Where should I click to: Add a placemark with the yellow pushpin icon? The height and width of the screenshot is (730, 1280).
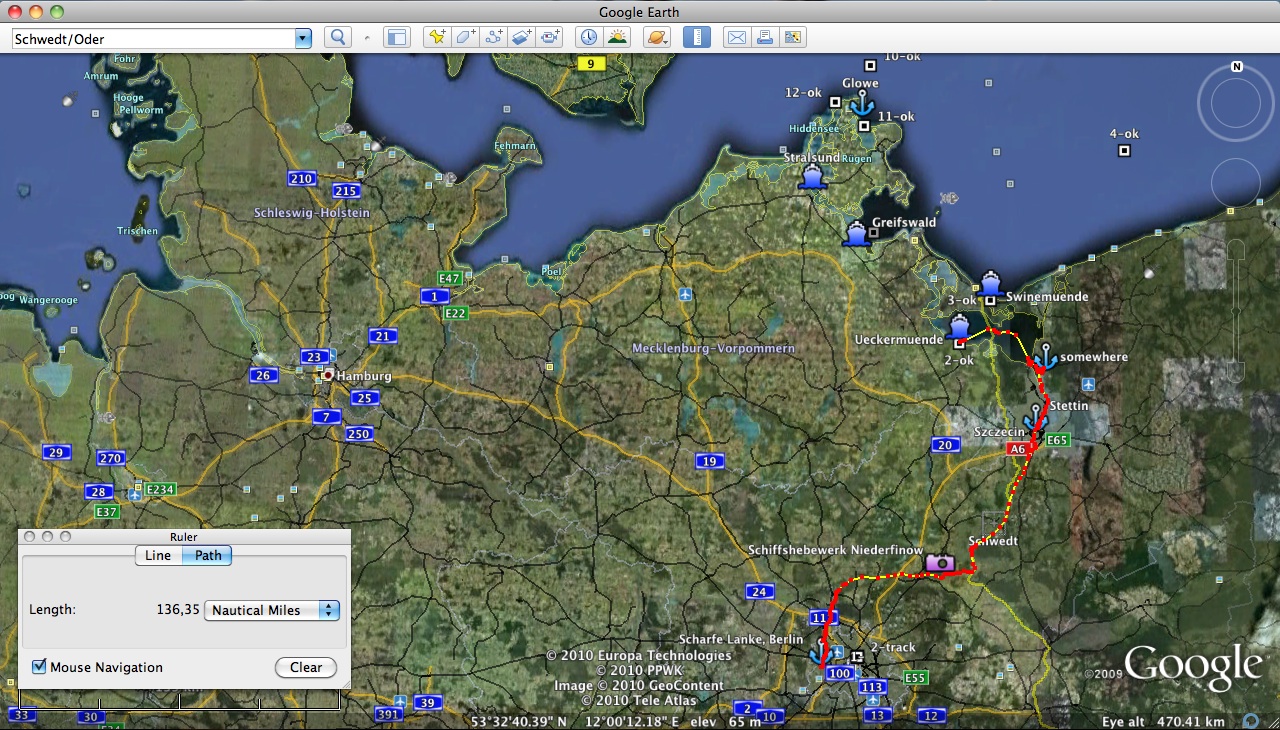(437, 38)
